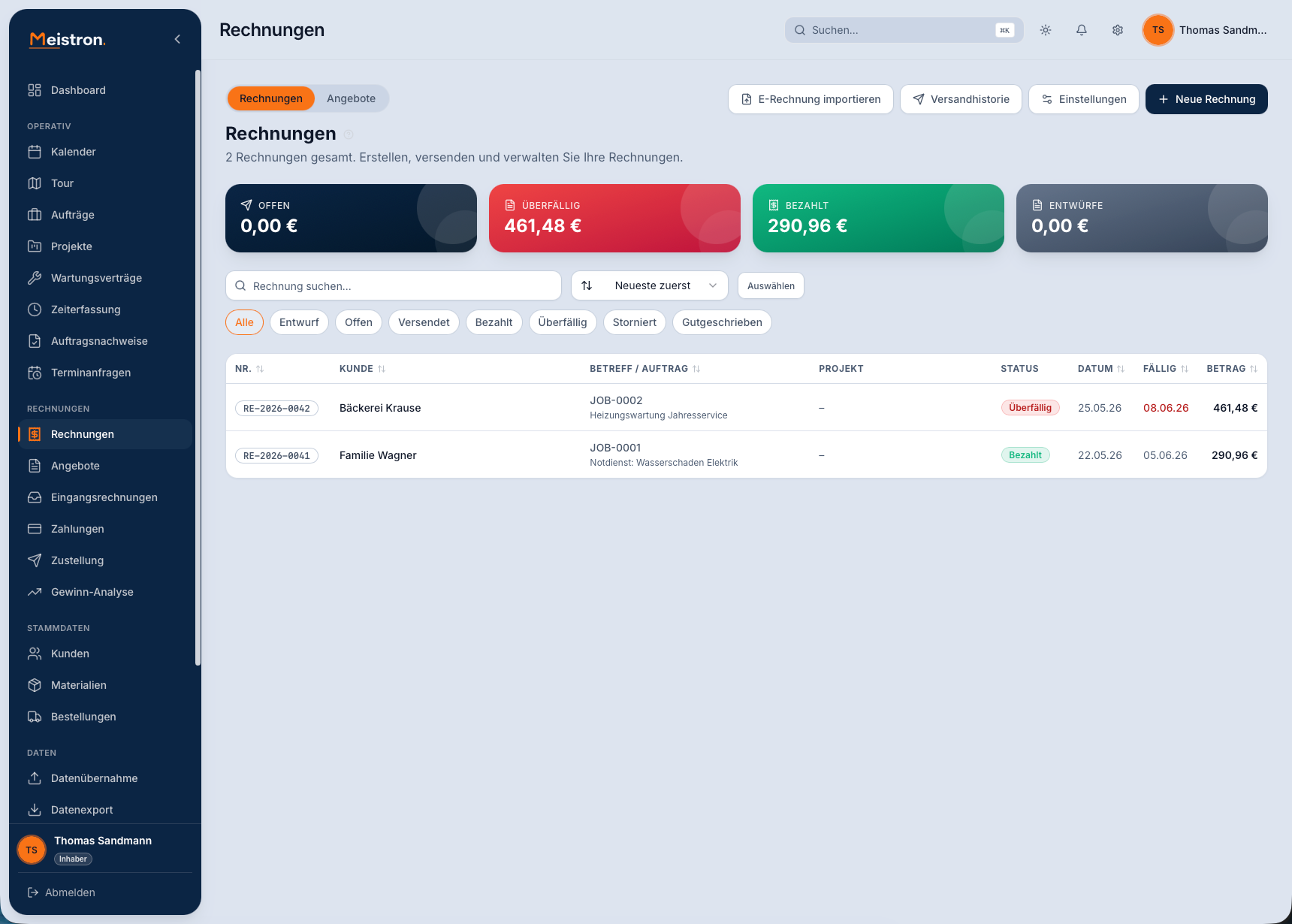Screen dimensions: 1292x924
Task: Go to Aufträge in sidebar
Action: pos(105,215)
